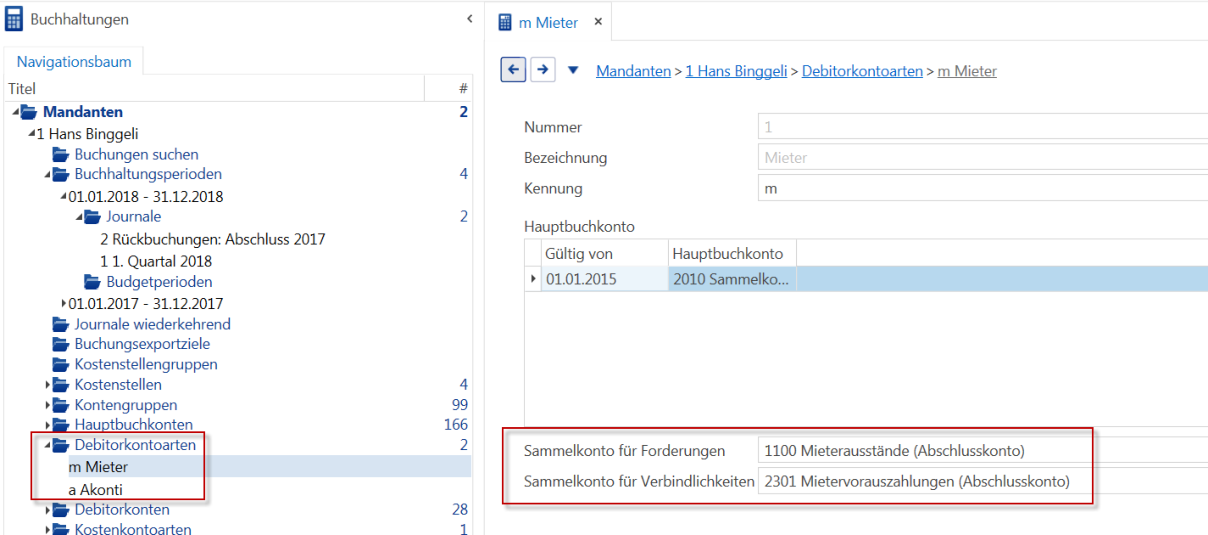Click the Nummer input field
The width and height of the screenshot is (1208, 535).
click(x=983, y=127)
